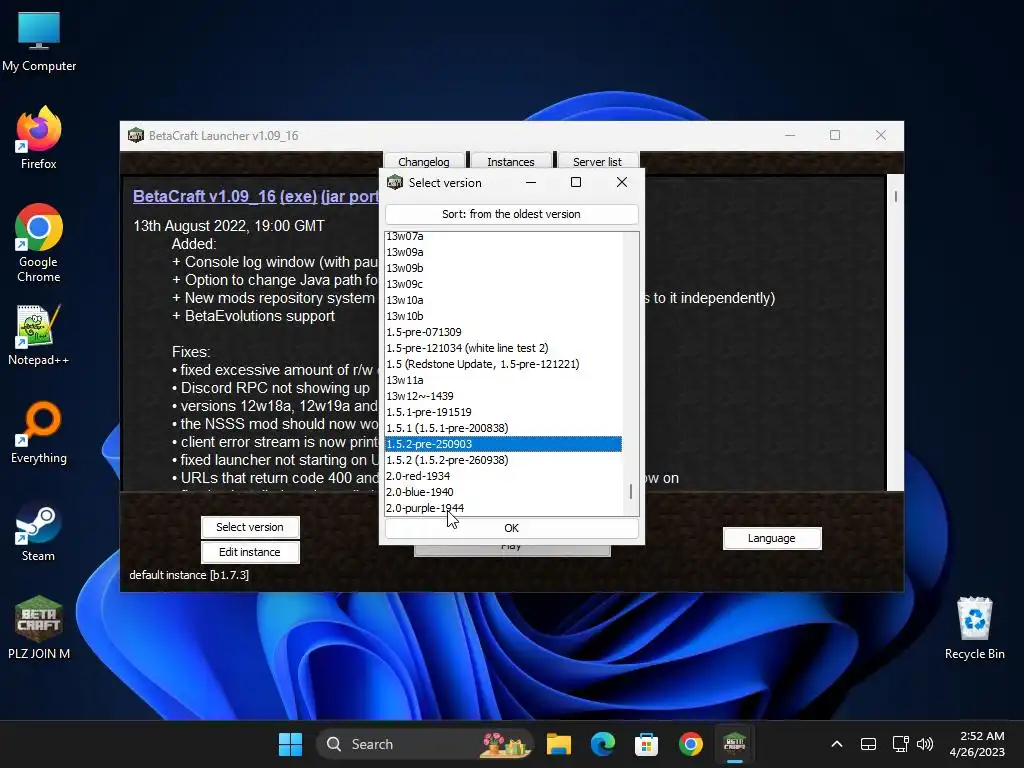Open the Recycle Bin on desktop
The height and width of the screenshot is (768, 1024).
[974, 628]
